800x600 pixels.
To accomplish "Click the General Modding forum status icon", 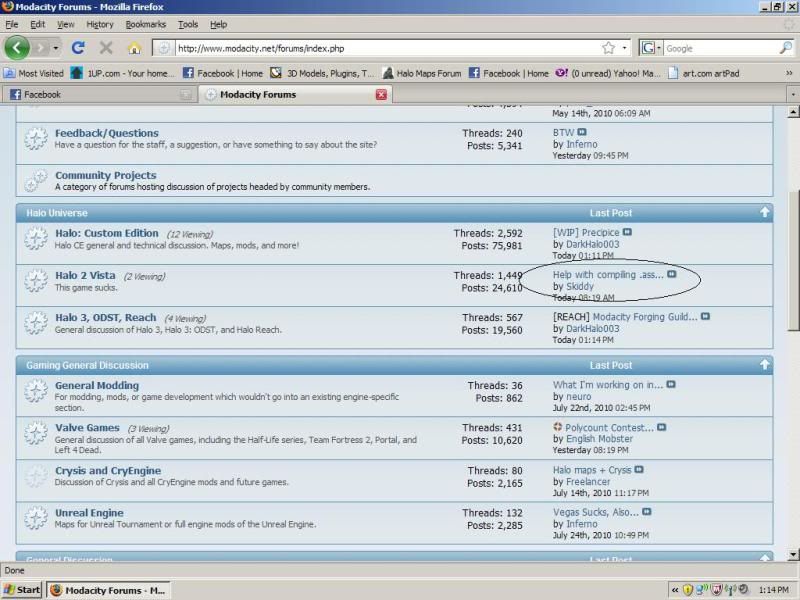I will [x=36, y=391].
